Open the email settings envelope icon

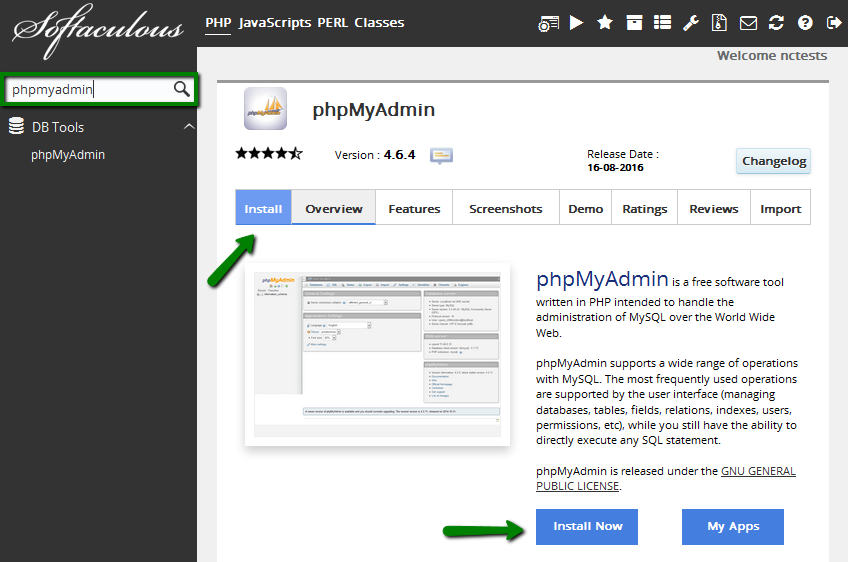click(748, 23)
